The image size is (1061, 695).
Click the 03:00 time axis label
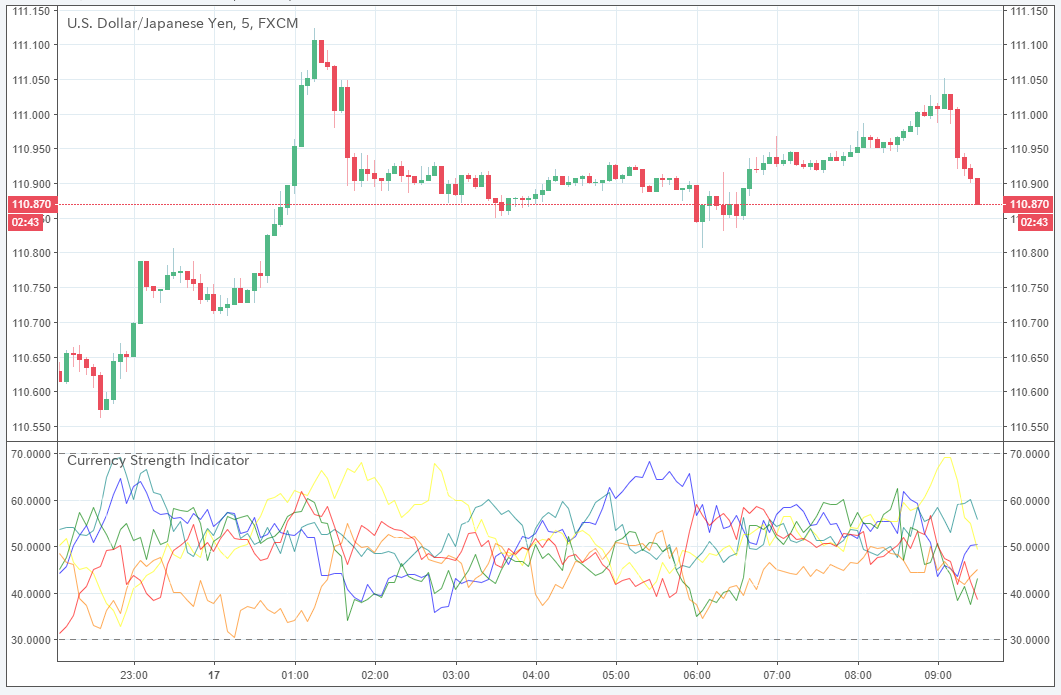click(x=455, y=675)
